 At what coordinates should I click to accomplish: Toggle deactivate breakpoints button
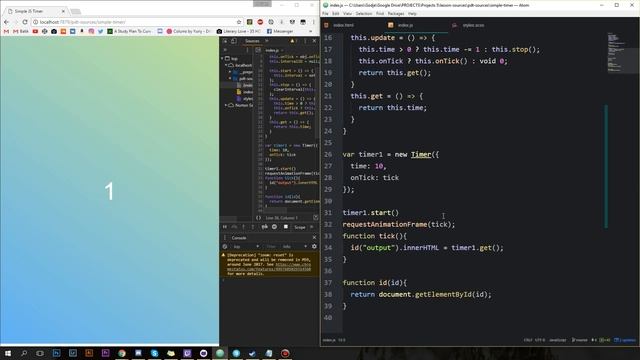point(265,227)
